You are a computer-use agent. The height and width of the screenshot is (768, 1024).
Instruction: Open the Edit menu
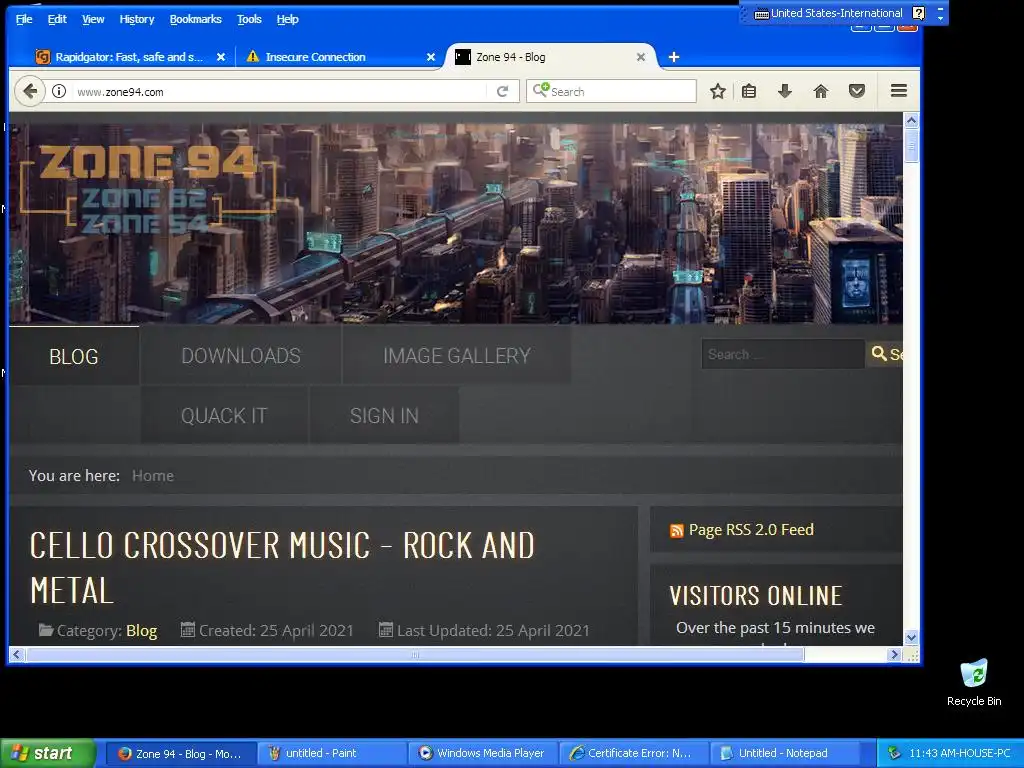tap(57, 19)
